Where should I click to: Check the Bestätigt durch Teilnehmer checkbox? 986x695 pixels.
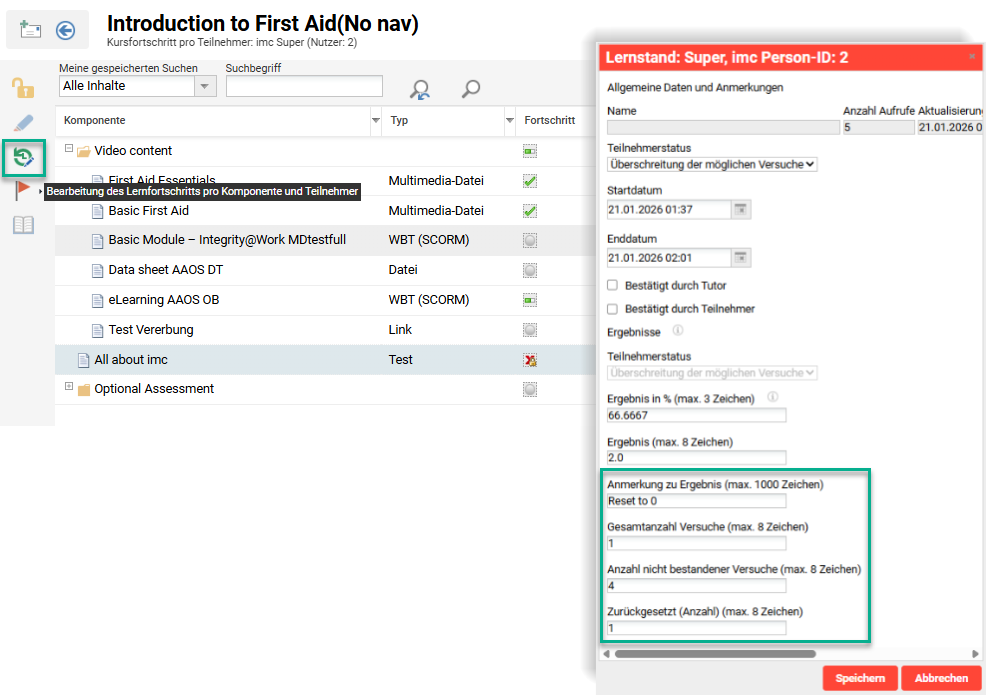(x=613, y=309)
